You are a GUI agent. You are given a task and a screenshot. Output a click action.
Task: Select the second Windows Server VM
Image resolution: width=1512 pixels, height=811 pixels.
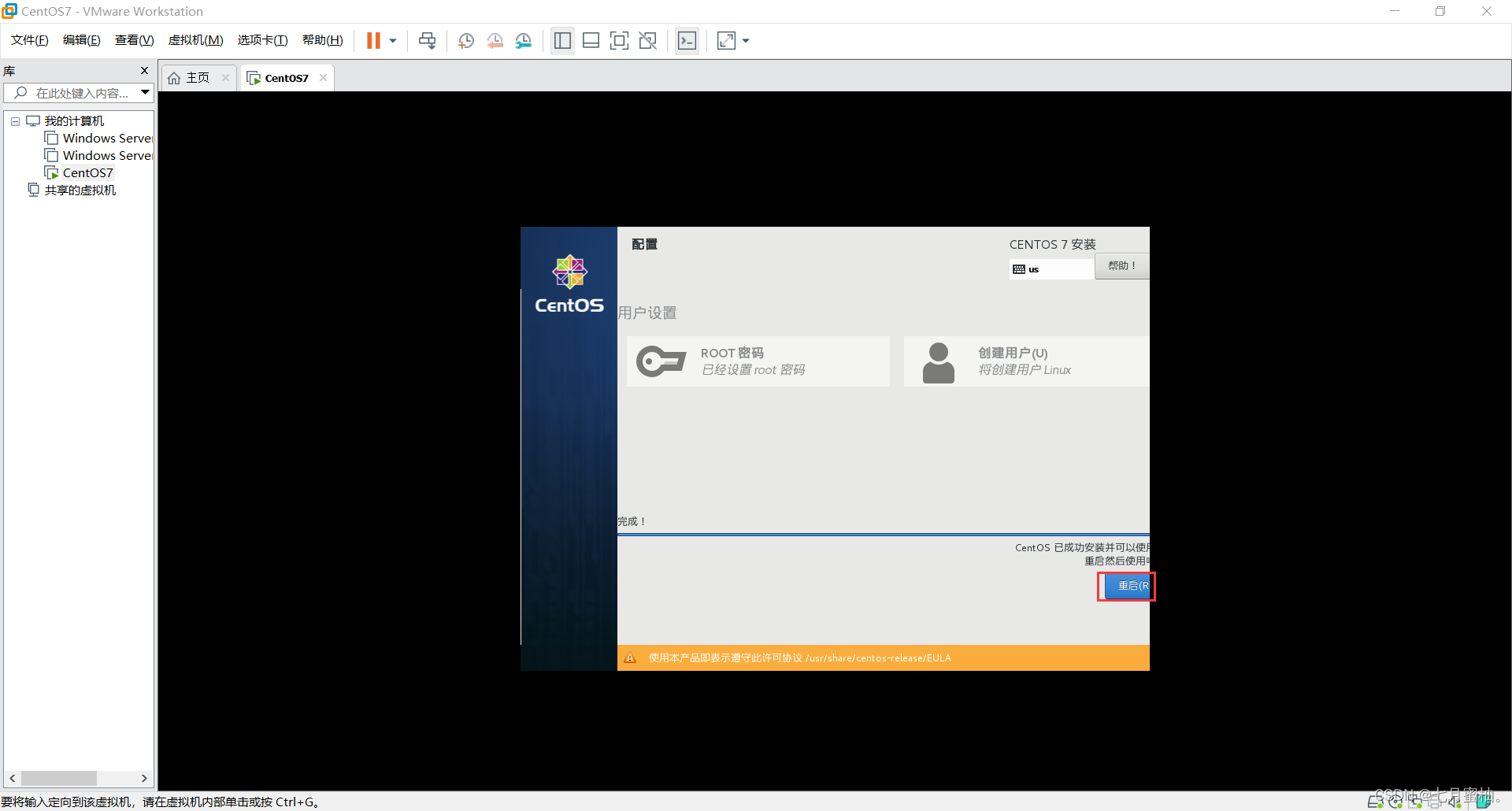pyautogui.click(x=98, y=156)
